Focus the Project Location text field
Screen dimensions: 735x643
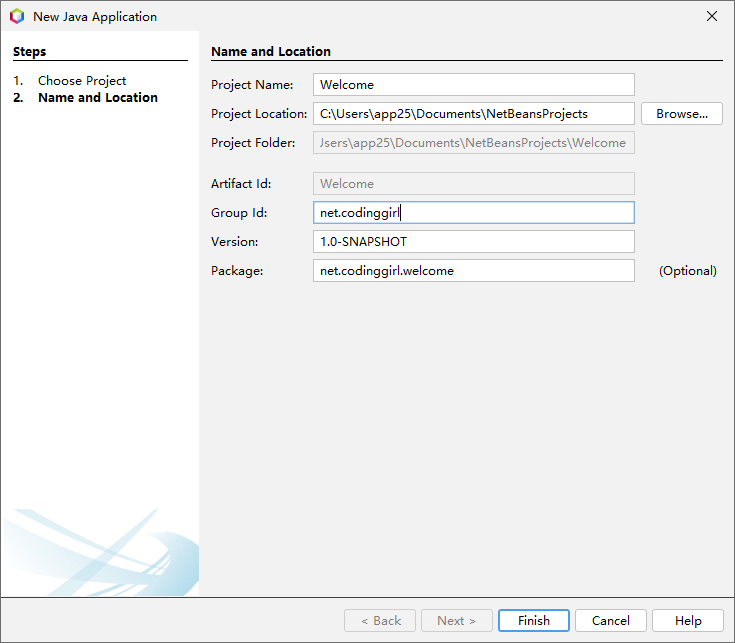[x=473, y=114]
